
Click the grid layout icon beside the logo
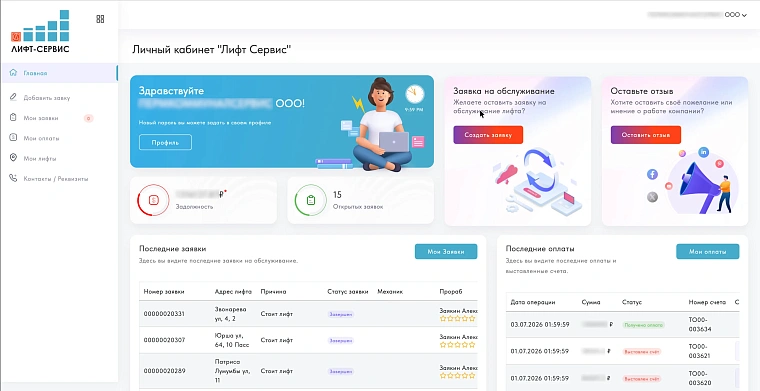pos(100,19)
